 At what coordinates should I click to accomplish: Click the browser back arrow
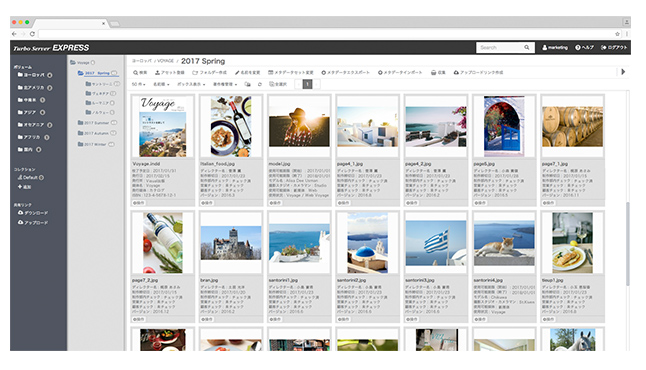[x=14, y=34]
